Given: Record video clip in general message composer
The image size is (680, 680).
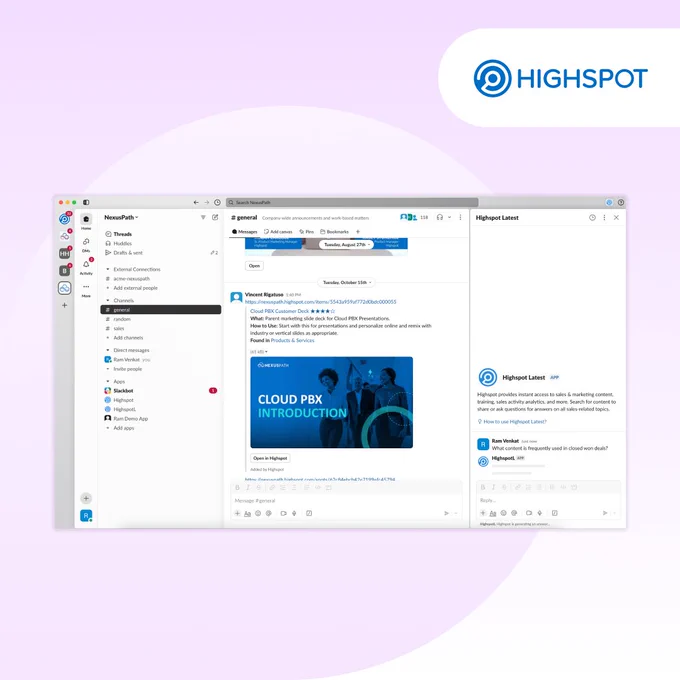Looking at the screenshot, I should pos(284,513).
